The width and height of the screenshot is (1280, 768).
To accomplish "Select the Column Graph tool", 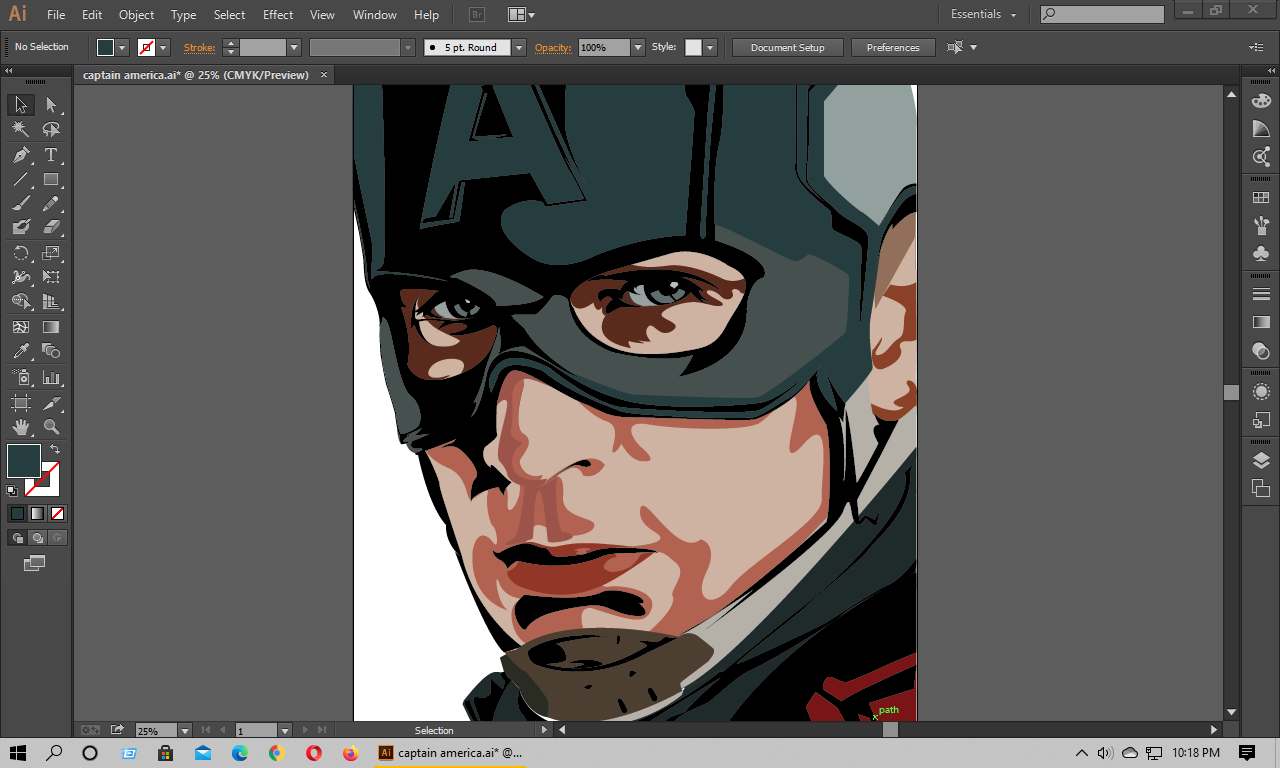I will point(51,378).
